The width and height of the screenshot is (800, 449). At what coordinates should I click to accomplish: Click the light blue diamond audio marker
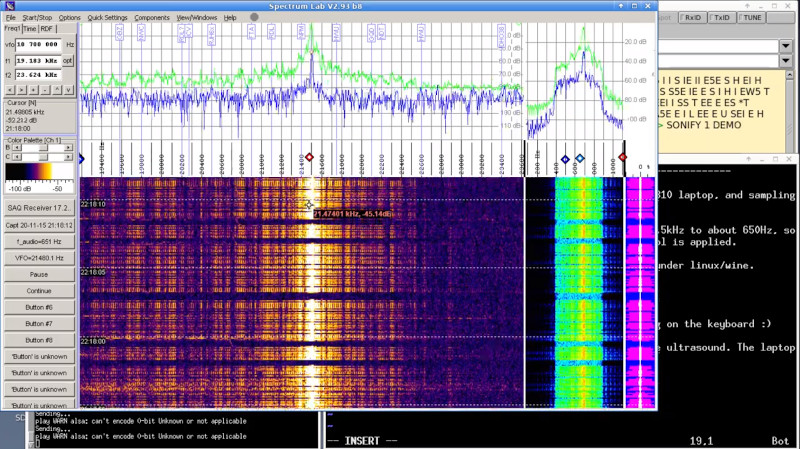pos(580,159)
